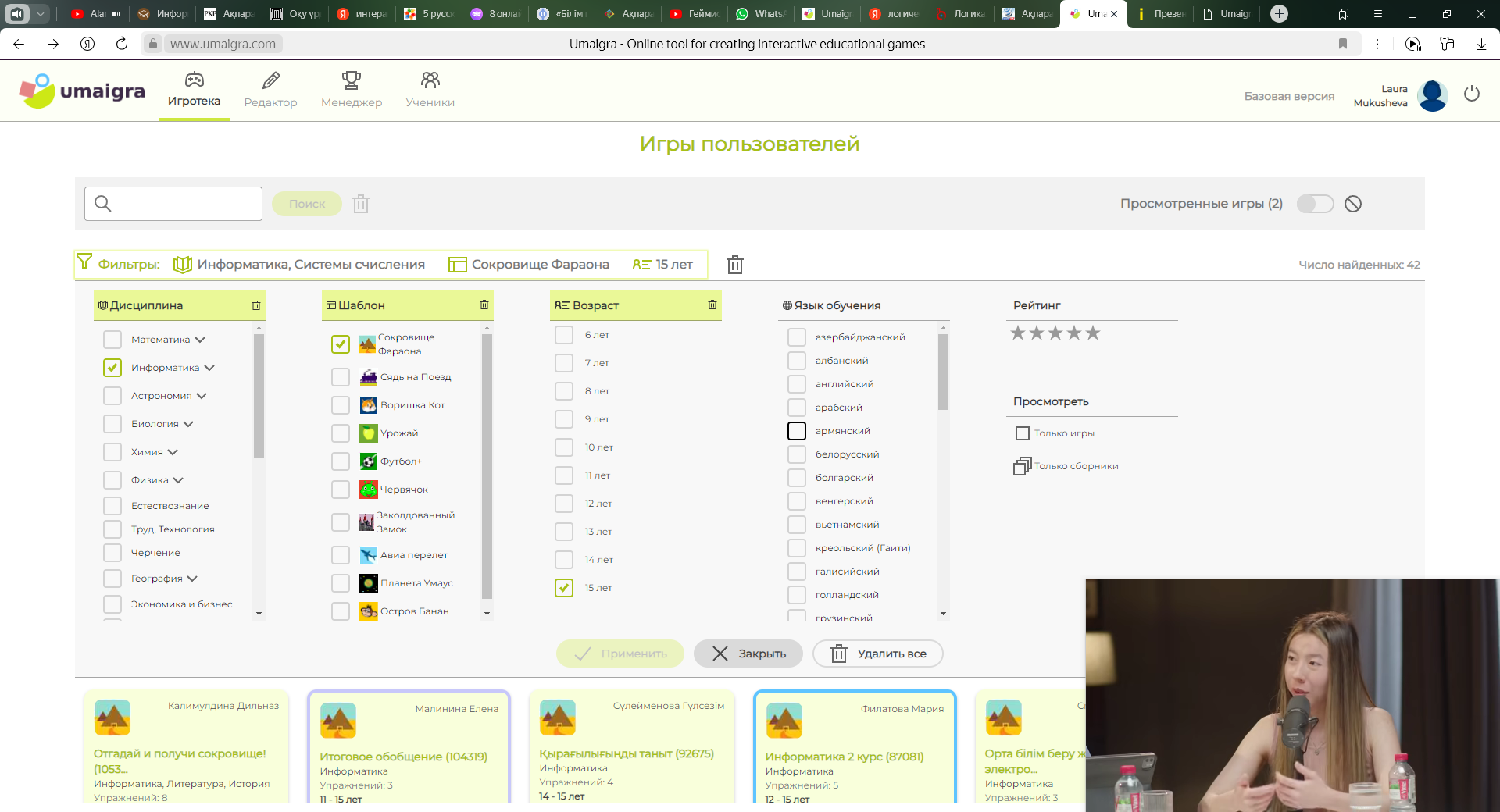Check the 10 лет age checkbox
This screenshot has width=1500, height=812.
click(564, 447)
